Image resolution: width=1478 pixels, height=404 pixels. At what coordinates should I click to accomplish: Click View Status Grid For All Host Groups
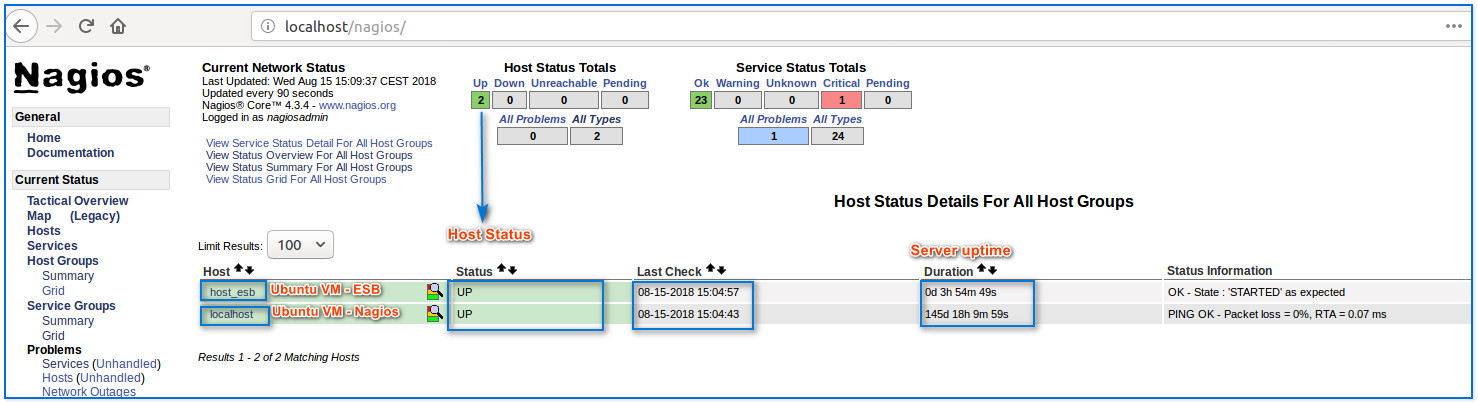[296, 179]
